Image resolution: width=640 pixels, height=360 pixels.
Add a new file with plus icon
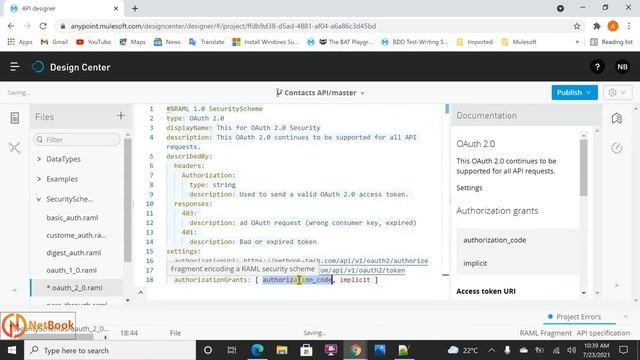pos(120,116)
